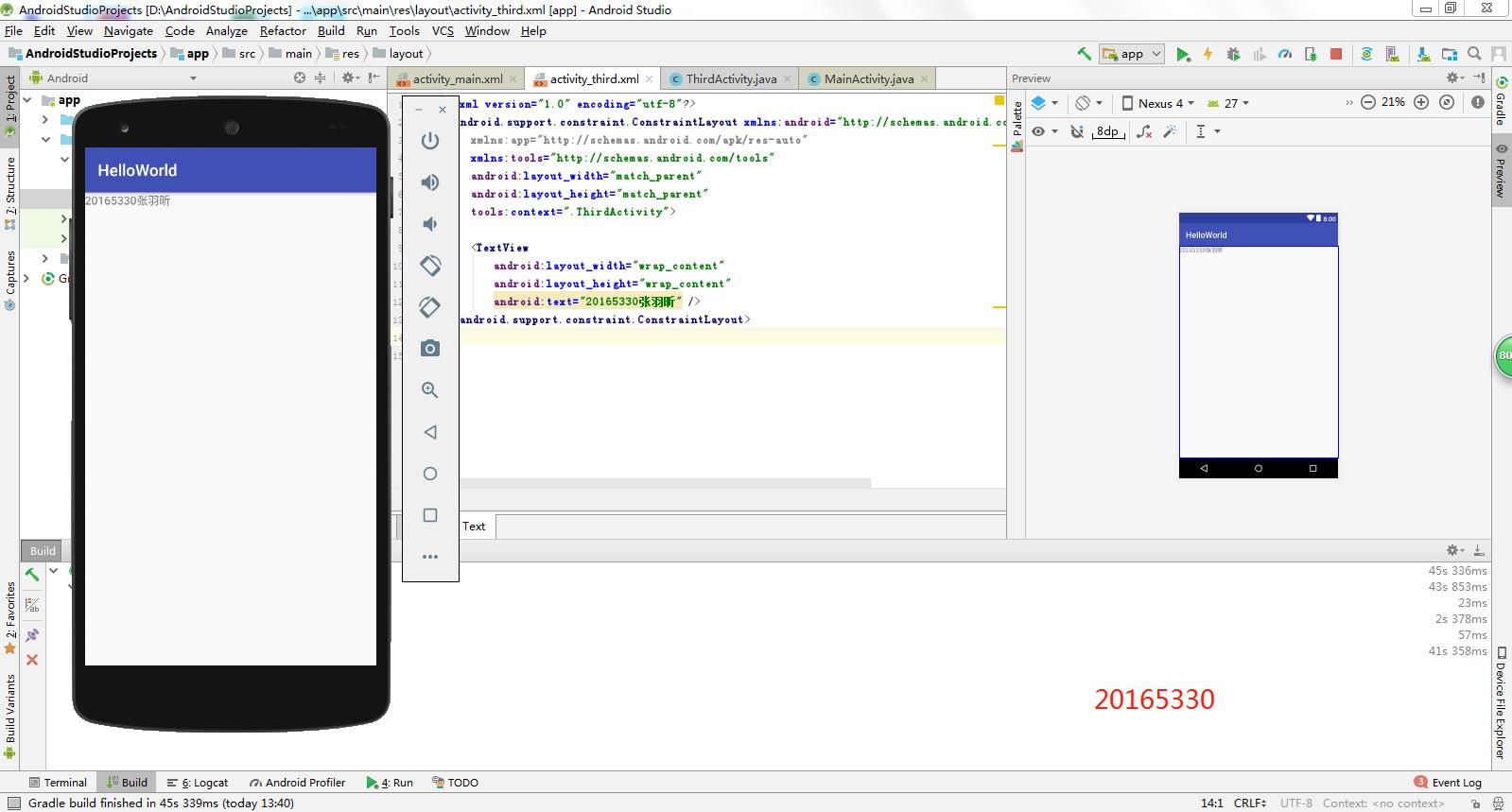Toggle autoconnect magnet in preview
Screen dimensions: 1512x812
click(1076, 131)
